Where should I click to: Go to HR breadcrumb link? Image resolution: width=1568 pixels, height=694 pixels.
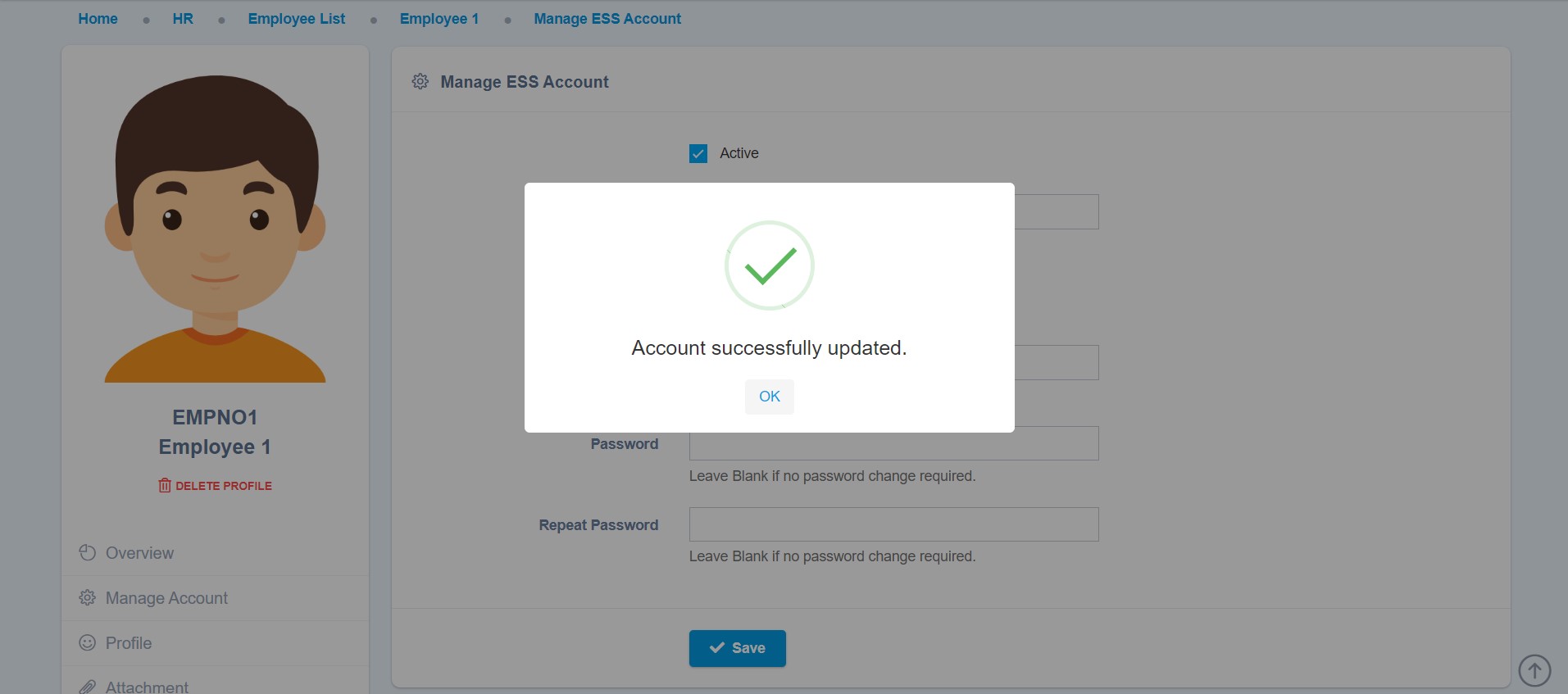(x=183, y=19)
